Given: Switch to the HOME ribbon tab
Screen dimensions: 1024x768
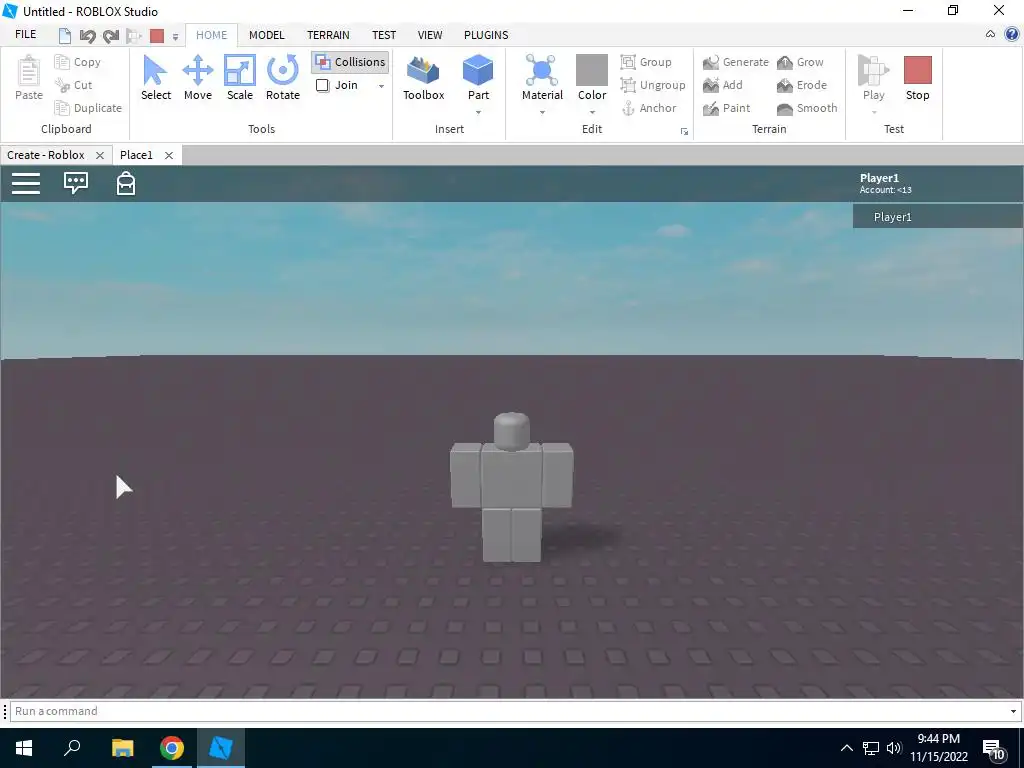Looking at the screenshot, I should (212, 35).
